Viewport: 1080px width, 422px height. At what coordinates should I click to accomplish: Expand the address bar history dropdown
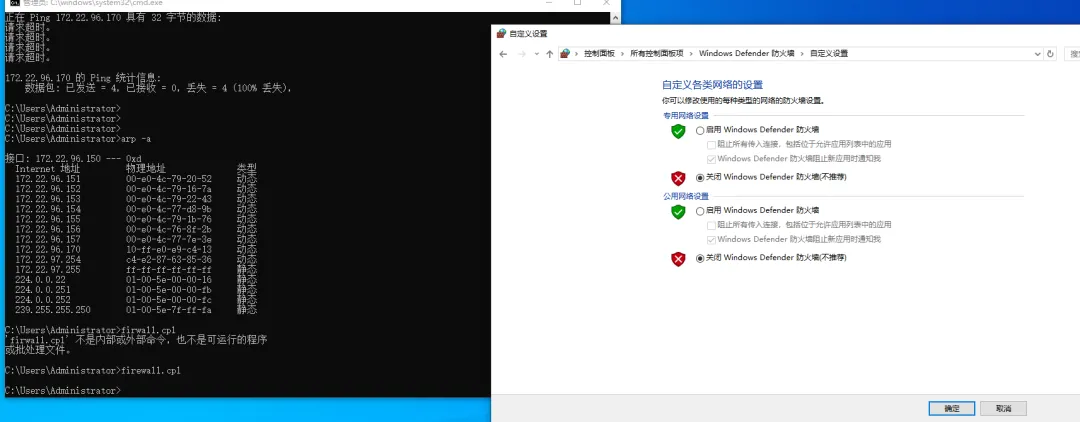pyautogui.click(x=1038, y=54)
